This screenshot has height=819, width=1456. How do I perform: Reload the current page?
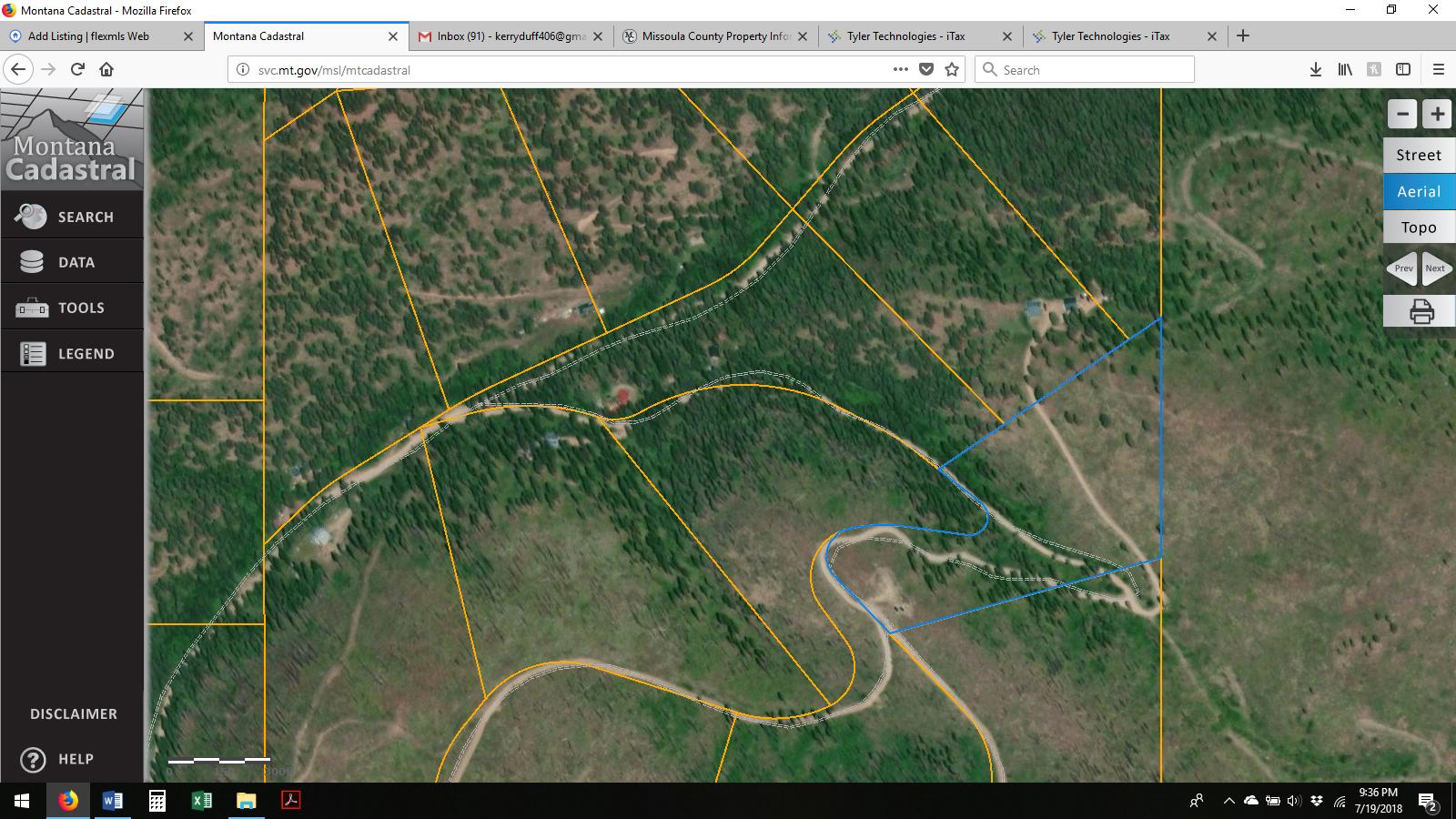tap(78, 69)
